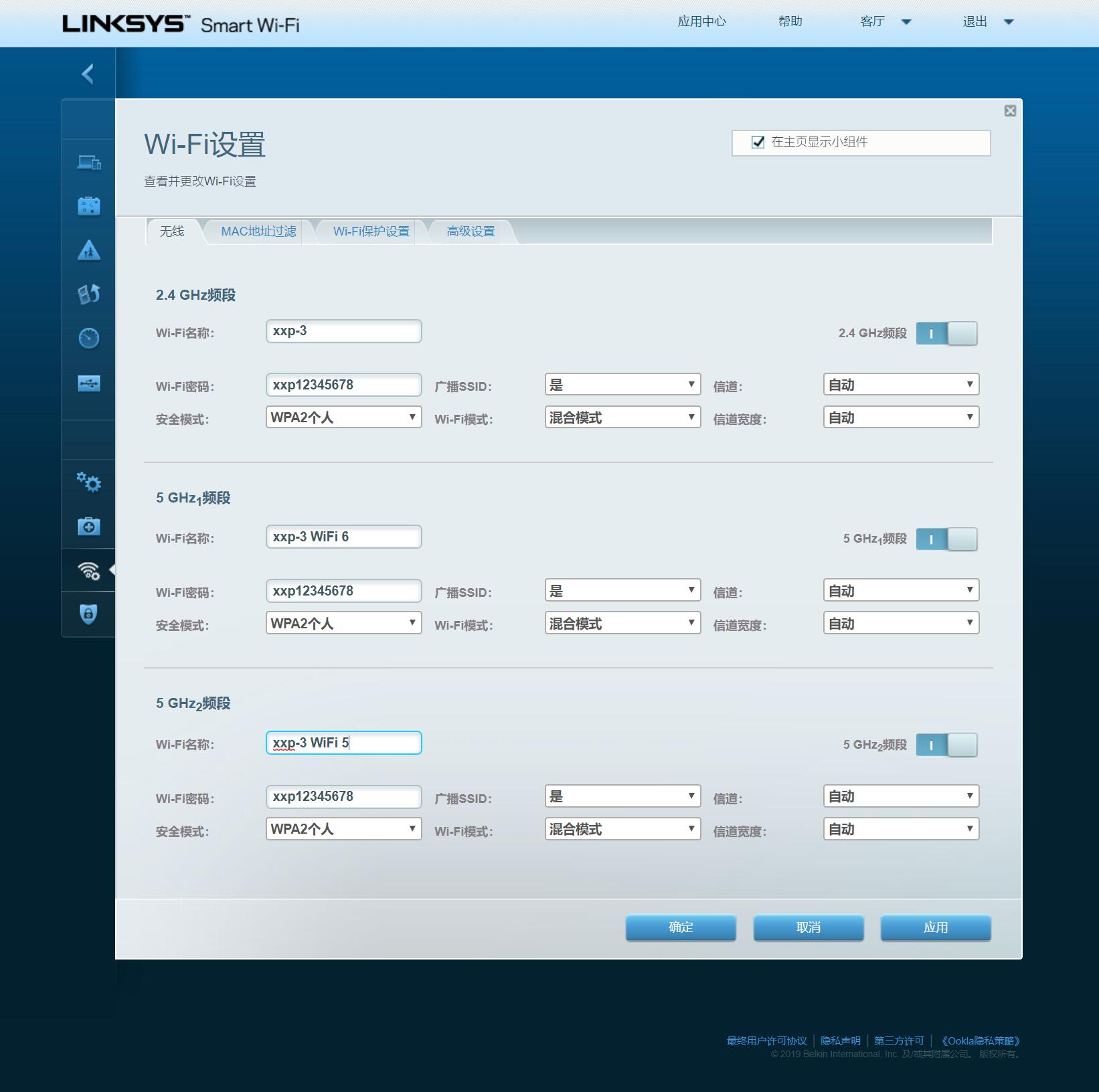Open 5 GHz1 信道 dropdown
Viewport: 1099px width, 1092px height.
click(x=902, y=590)
